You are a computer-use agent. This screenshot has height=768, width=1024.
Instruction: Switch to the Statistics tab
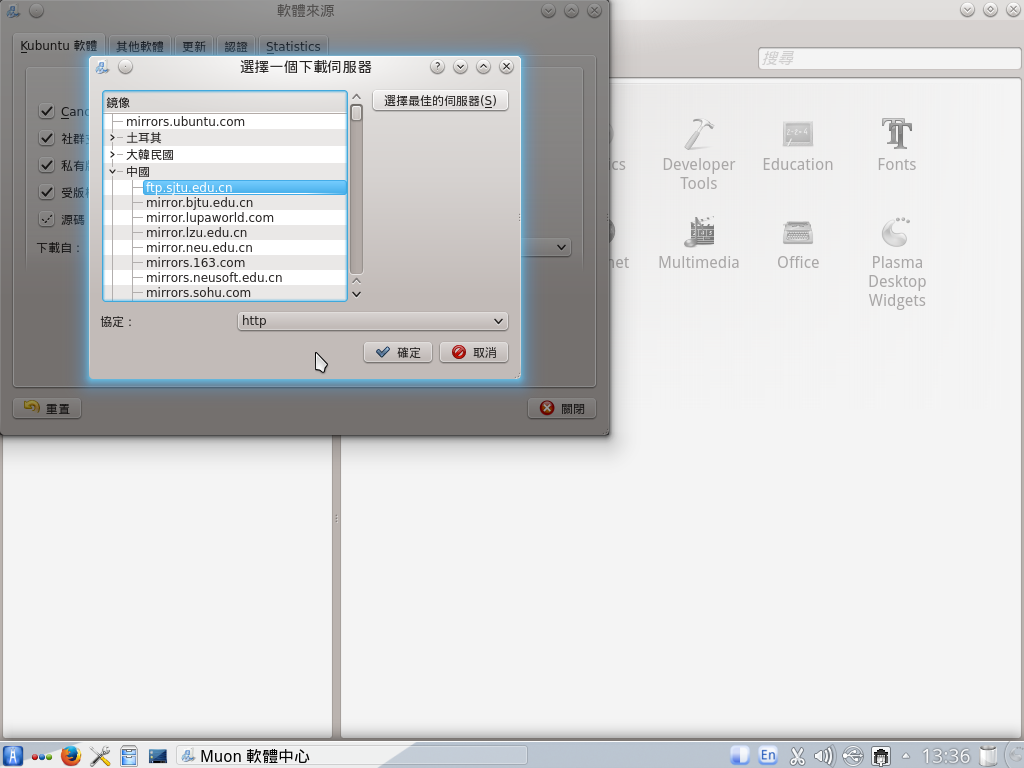[293, 46]
